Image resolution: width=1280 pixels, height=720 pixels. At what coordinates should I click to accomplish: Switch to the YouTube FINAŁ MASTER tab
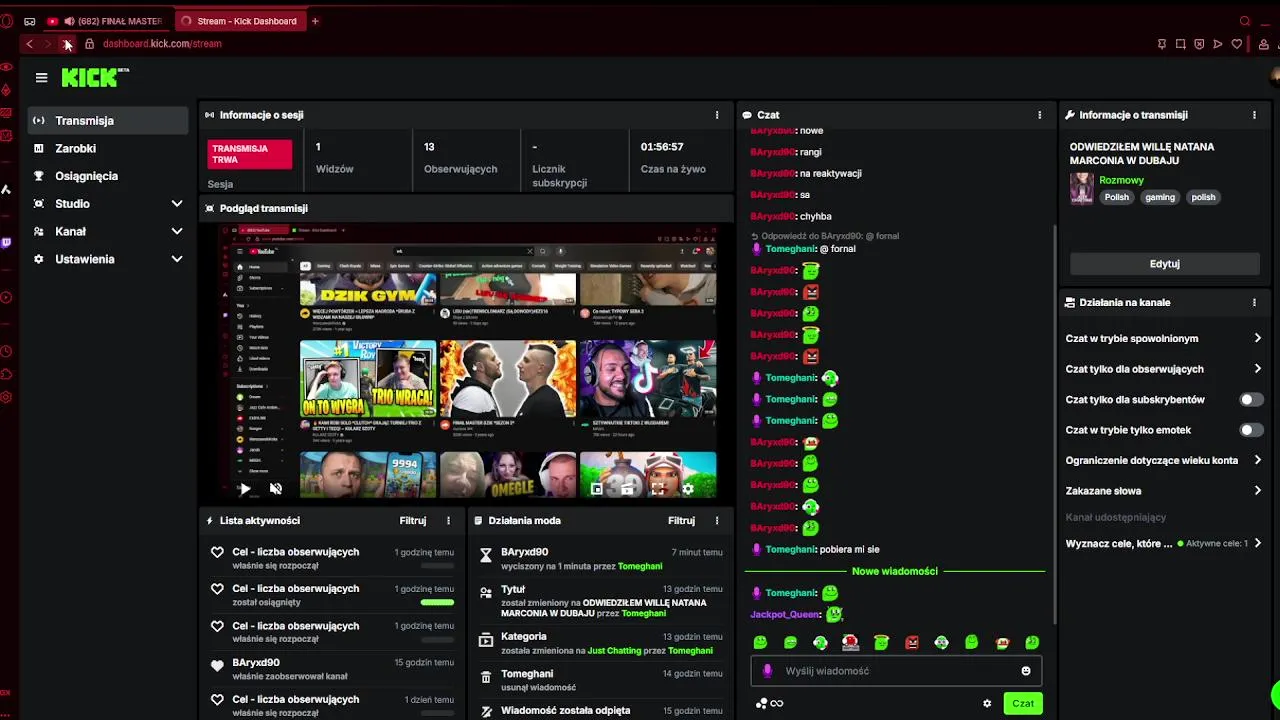[105, 21]
